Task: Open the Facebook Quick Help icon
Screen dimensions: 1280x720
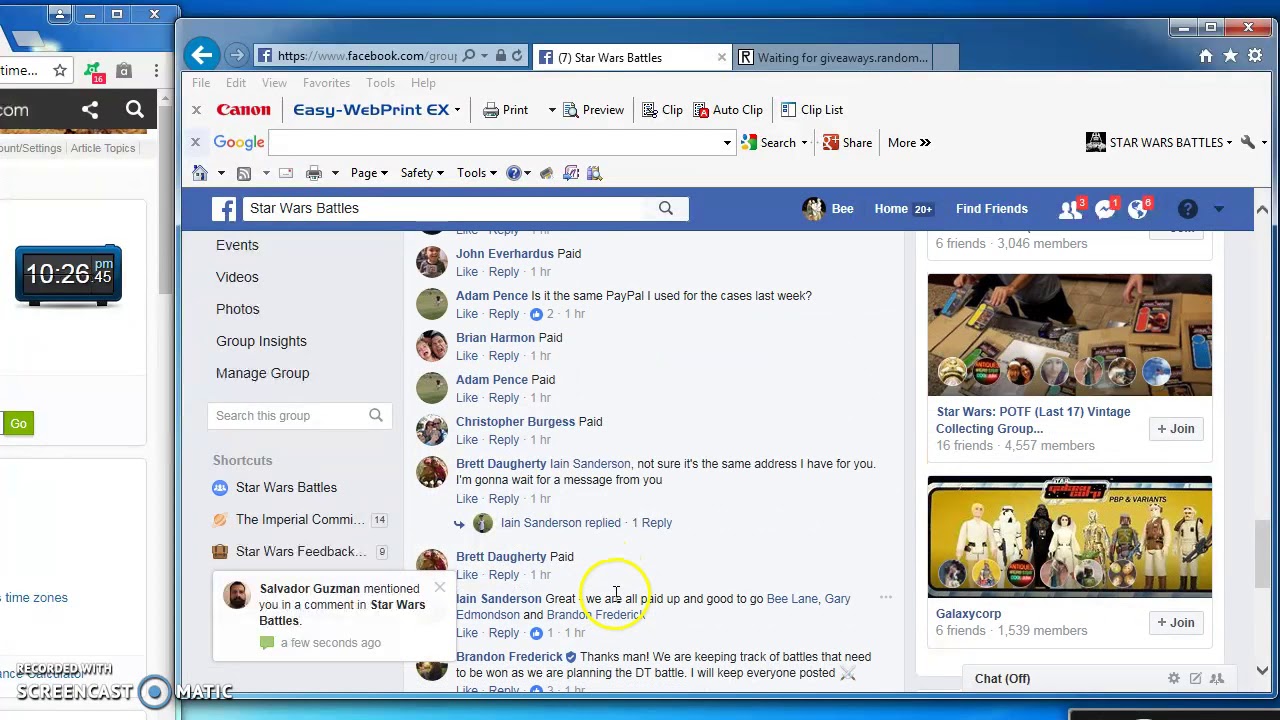Action: pyautogui.click(x=1187, y=209)
